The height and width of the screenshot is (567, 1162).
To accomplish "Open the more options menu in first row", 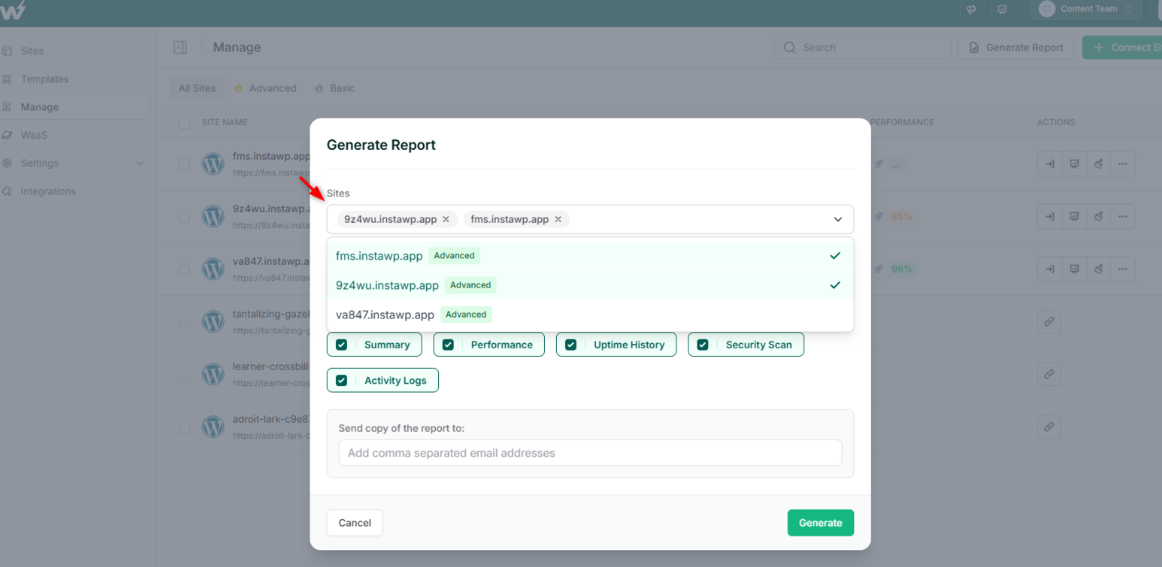I will (1123, 164).
